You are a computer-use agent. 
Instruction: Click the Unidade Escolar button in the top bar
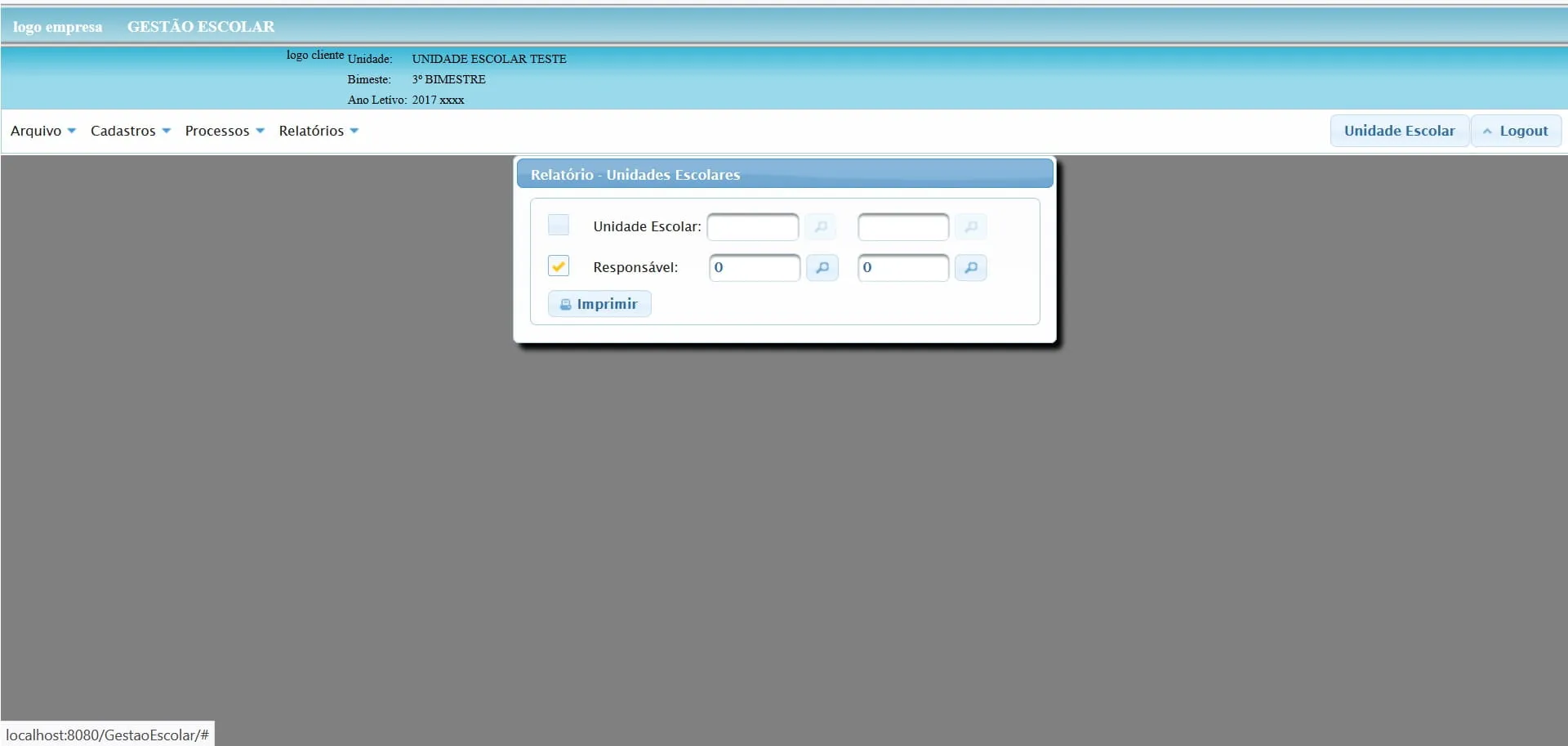[1400, 131]
